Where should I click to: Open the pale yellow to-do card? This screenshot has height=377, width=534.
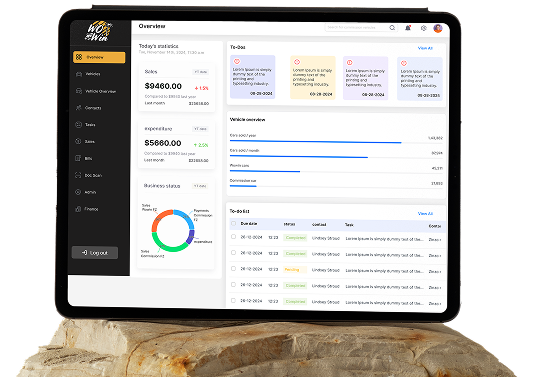tap(313, 78)
